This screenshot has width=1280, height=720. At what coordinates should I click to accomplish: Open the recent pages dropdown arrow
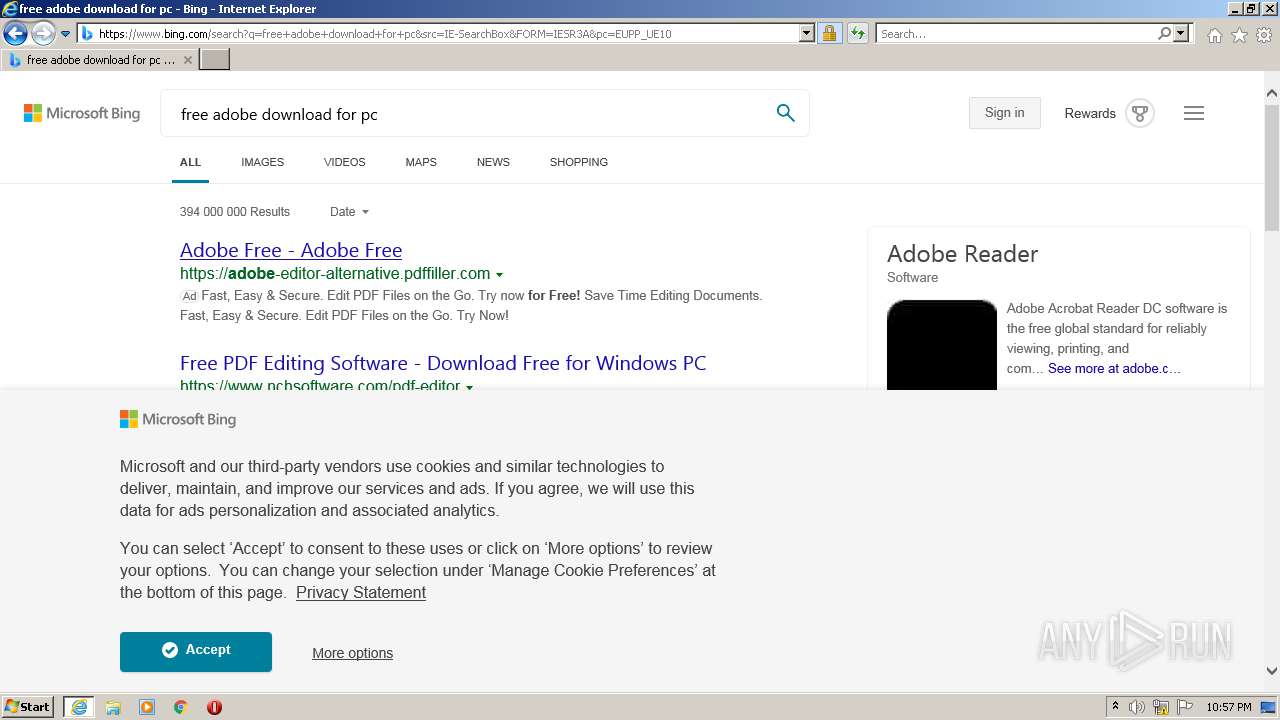coord(65,34)
